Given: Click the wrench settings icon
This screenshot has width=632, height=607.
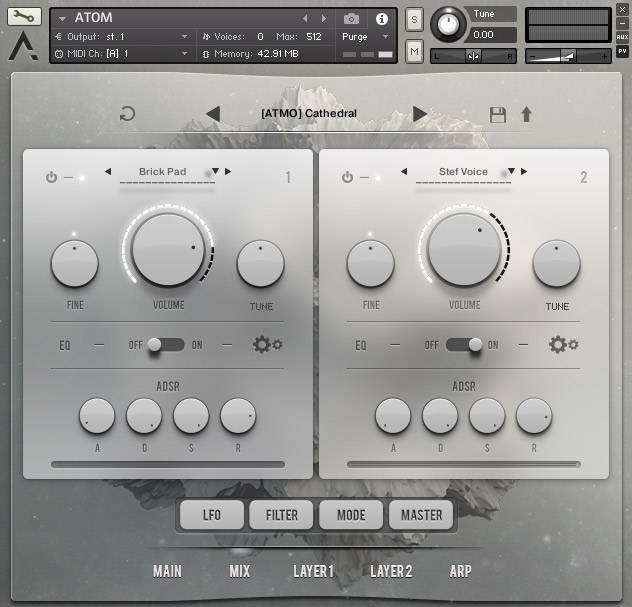Looking at the screenshot, I should coord(24,17).
